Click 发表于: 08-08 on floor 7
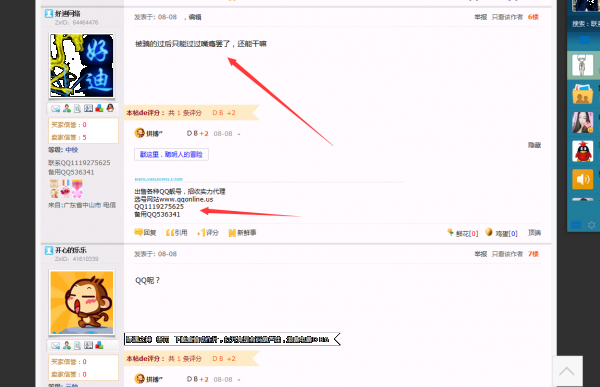Viewport: 600px width, 387px height. tap(155, 254)
